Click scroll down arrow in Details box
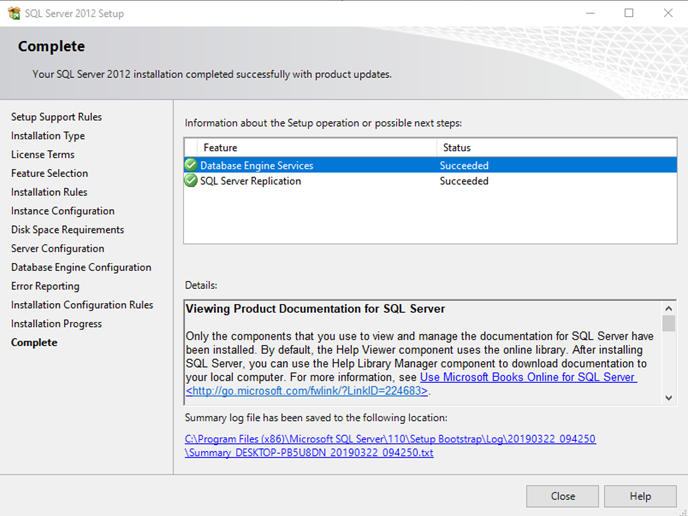688x516 pixels. (669, 398)
